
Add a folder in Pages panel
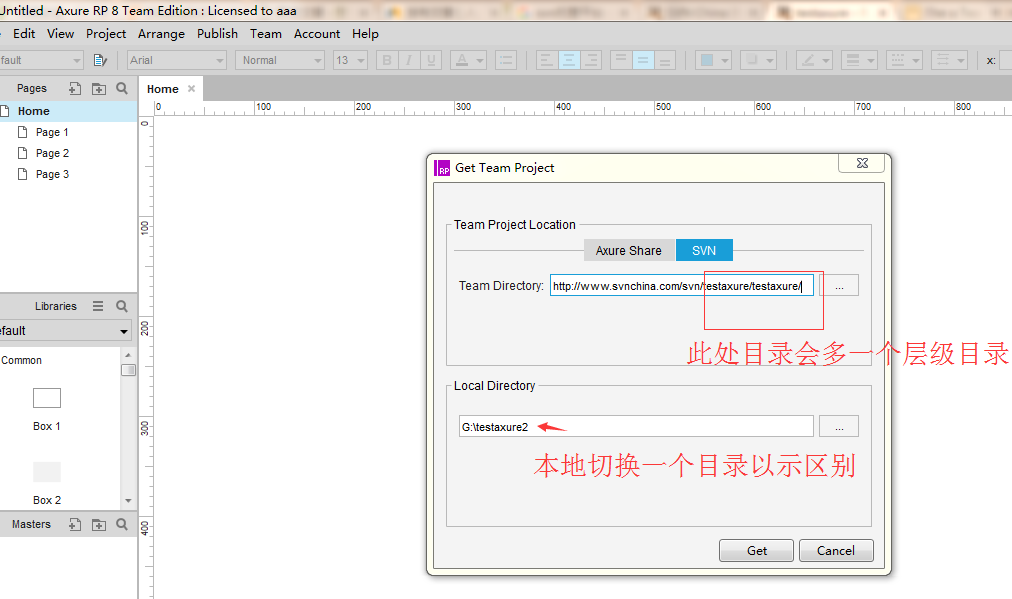[x=99, y=88]
